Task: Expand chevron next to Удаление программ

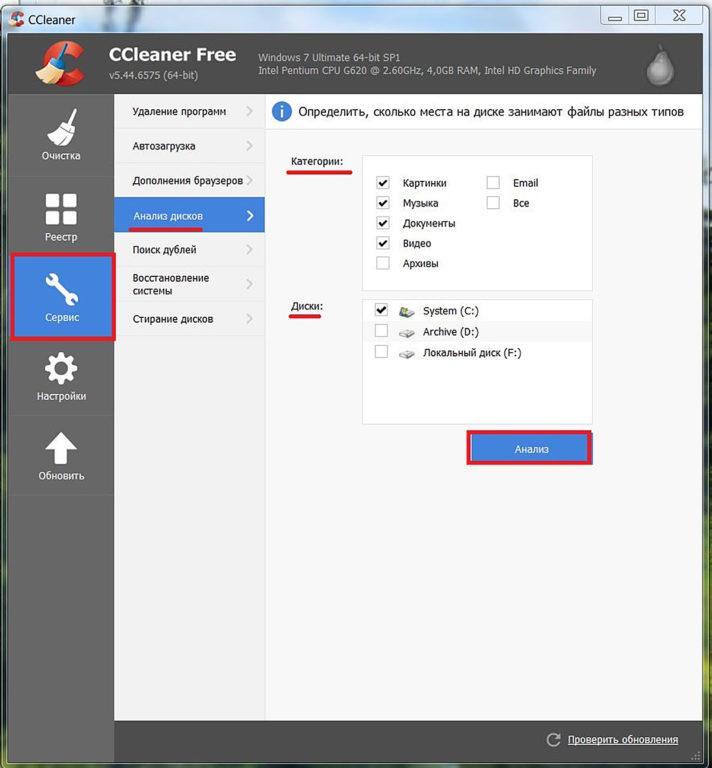Action: [x=250, y=111]
